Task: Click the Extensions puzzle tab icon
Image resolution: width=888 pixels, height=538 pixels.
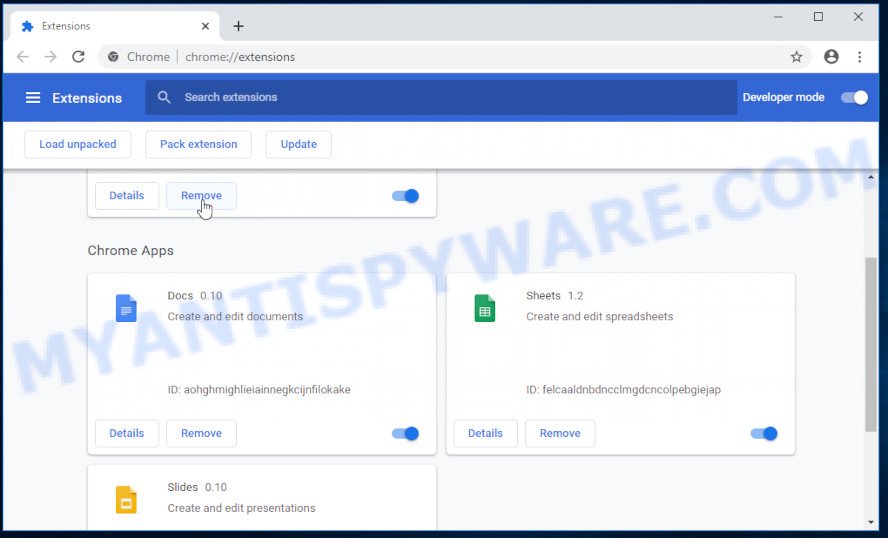Action: coord(27,26)
